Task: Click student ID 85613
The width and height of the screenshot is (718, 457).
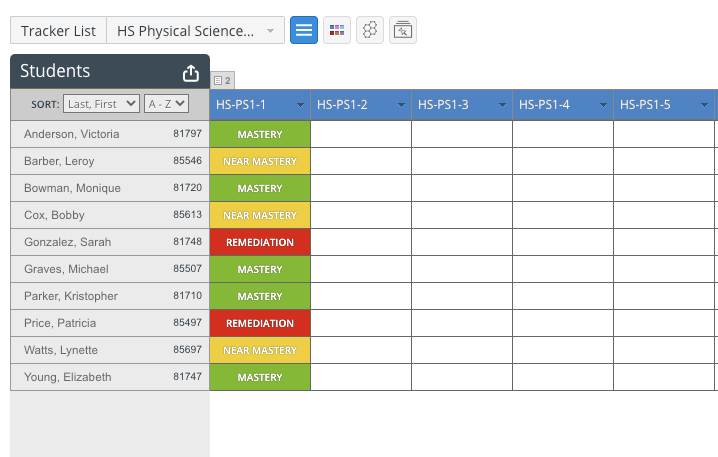Action: click(x=187, y=215)
